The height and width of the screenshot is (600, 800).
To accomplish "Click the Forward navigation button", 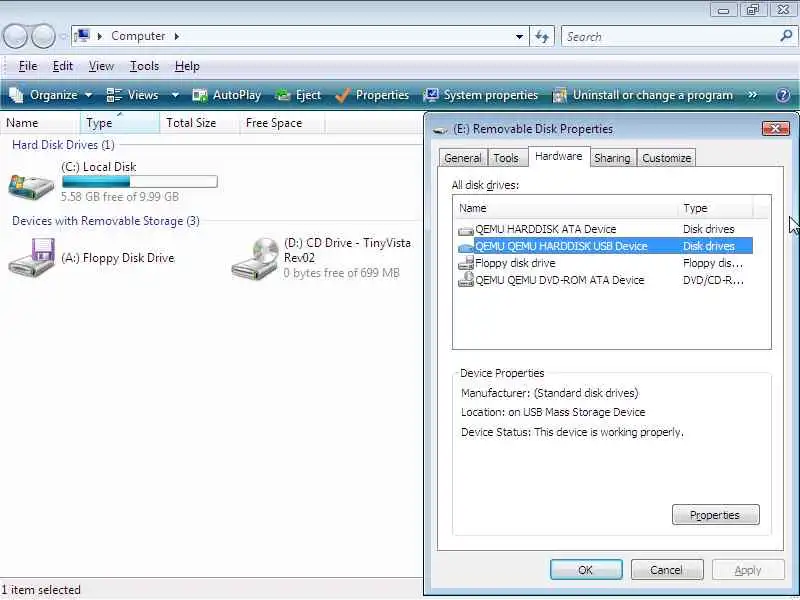I will pyautogui.click(x=43, y=37).
